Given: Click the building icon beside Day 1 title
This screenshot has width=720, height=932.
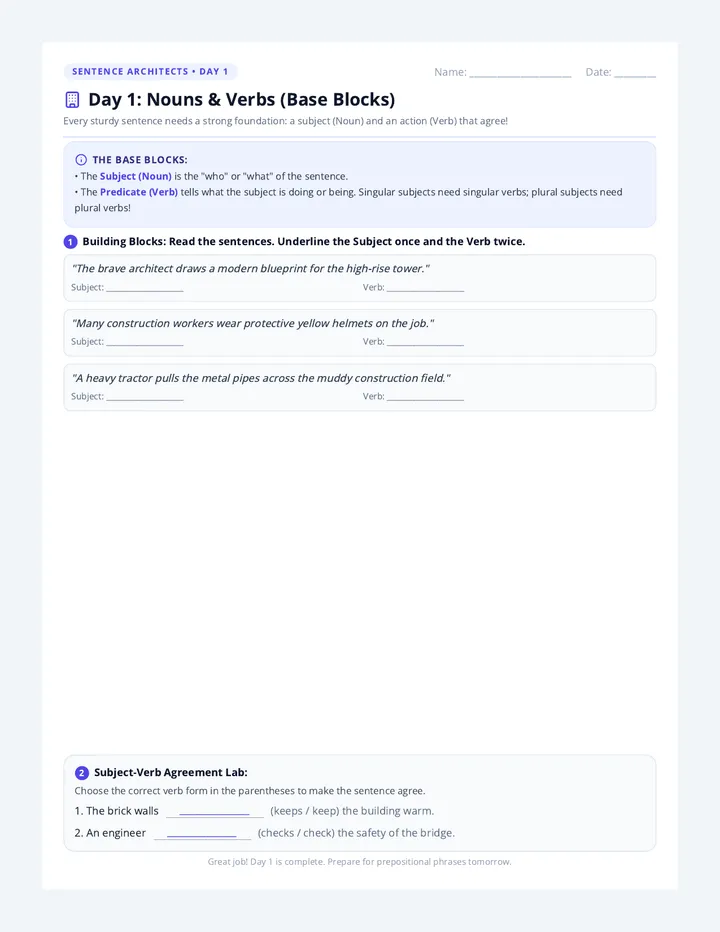Looking at the screenshot, I should coord(73,100).
